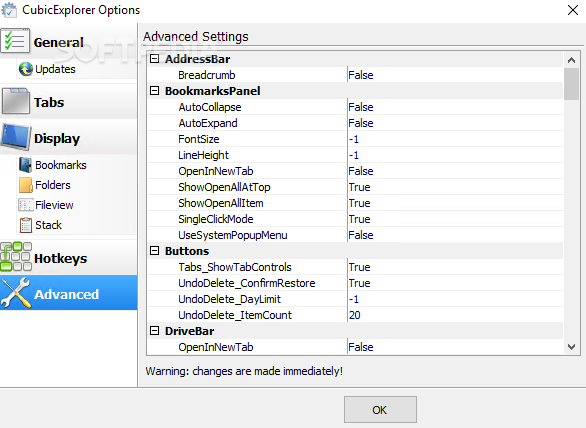
Task: Click the CubicExplorer Options title bar icon
Action: tap(9, 10)
